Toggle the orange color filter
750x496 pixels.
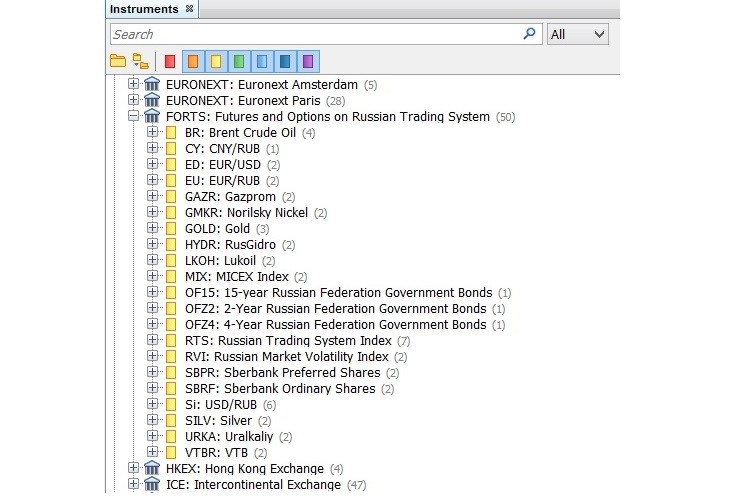(x=193, y=61)
